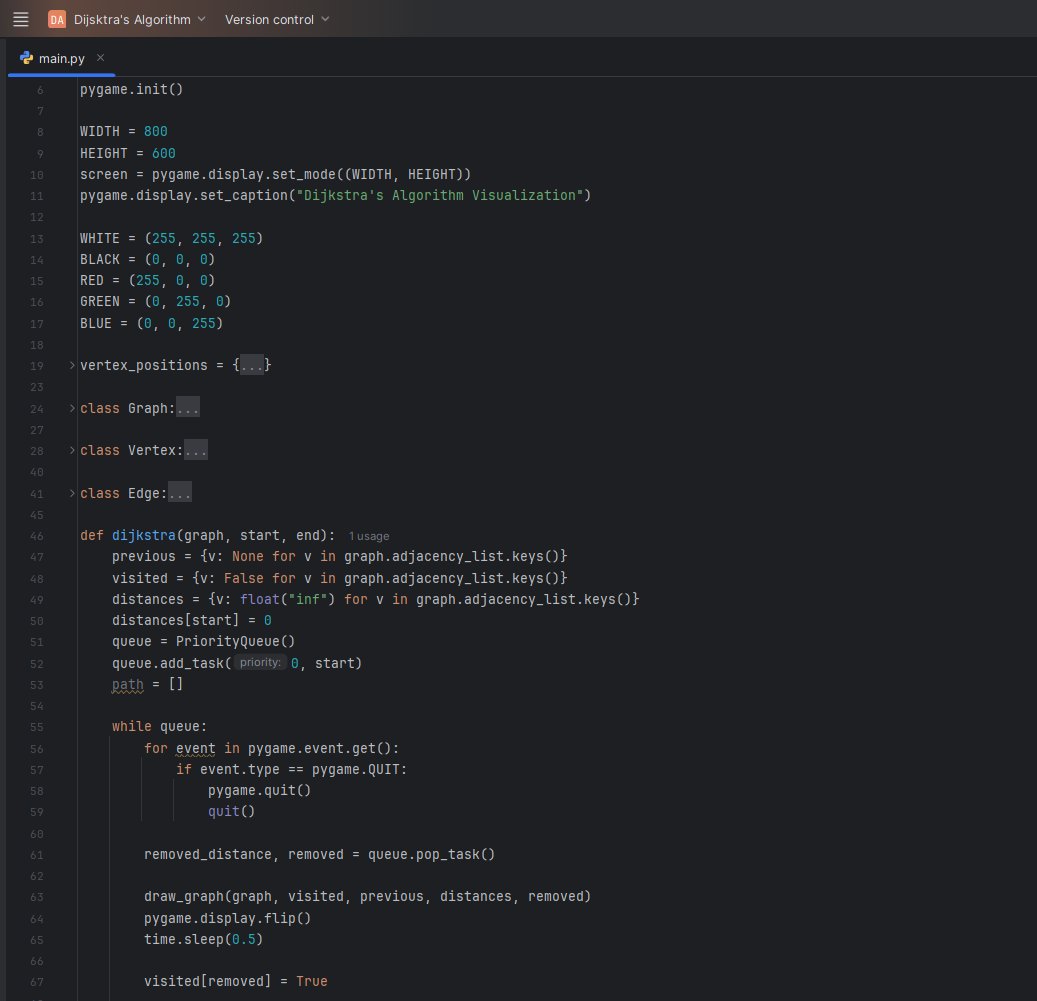Open the Dijsktra's Algorithm project dropdown

(x=140, y=19)
